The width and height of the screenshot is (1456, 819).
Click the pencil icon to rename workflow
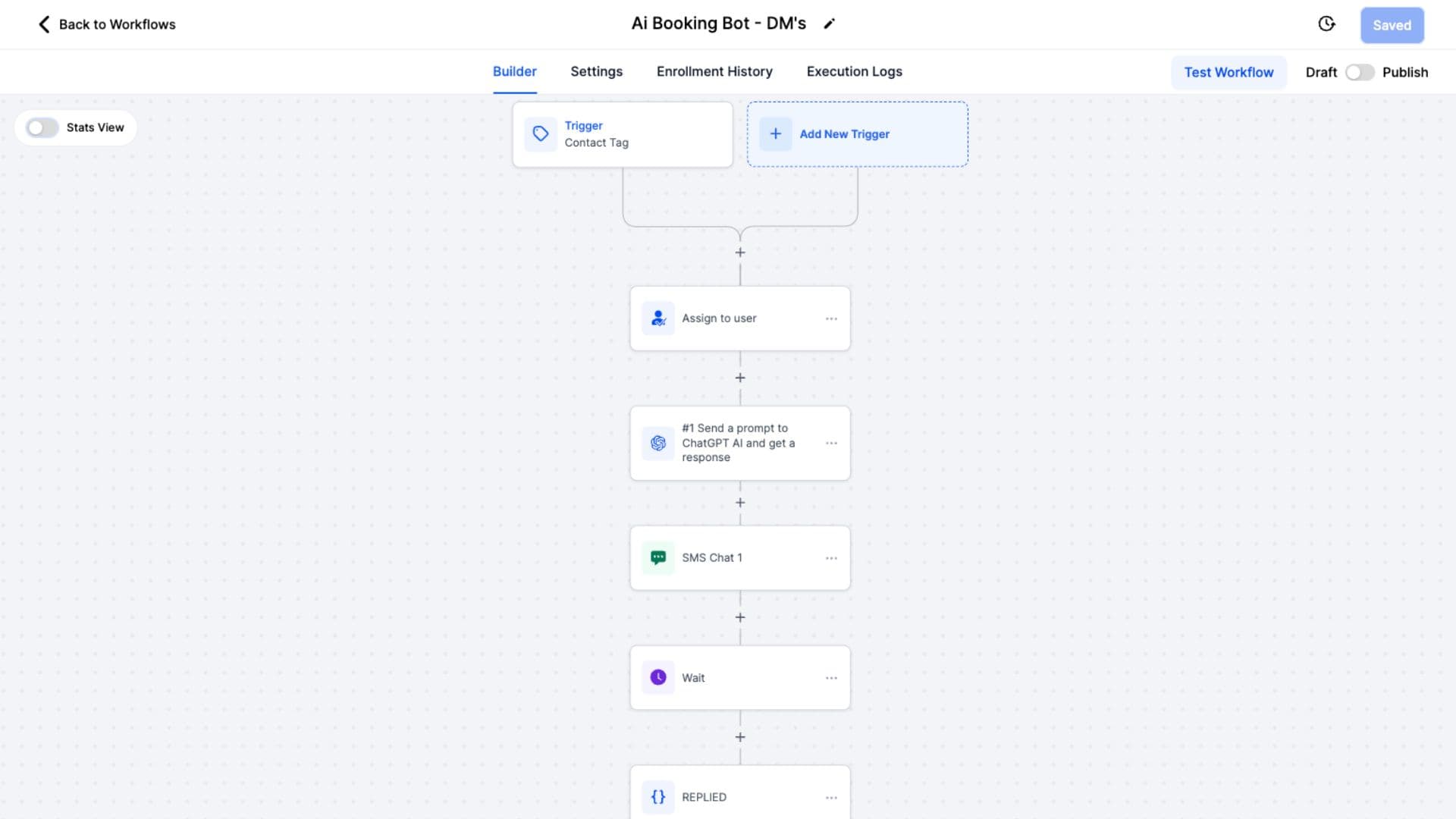click(x=830, y=24)
